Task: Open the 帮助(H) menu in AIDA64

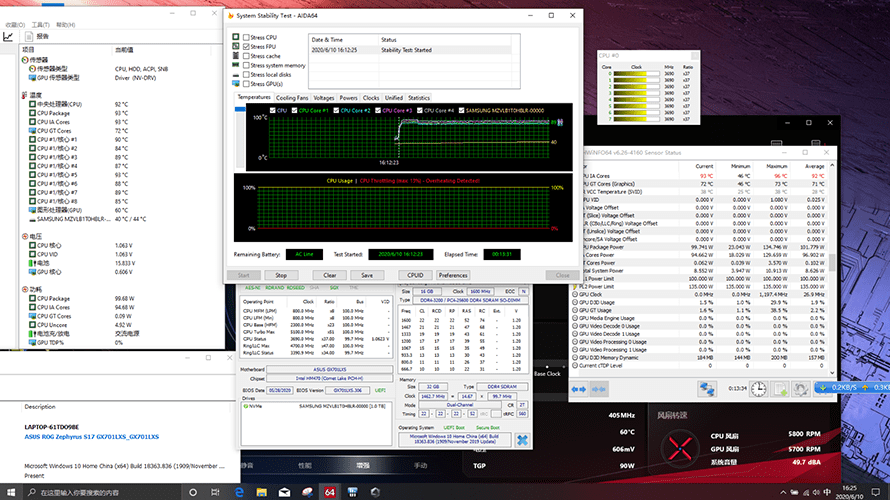Action: coord(65,25)
